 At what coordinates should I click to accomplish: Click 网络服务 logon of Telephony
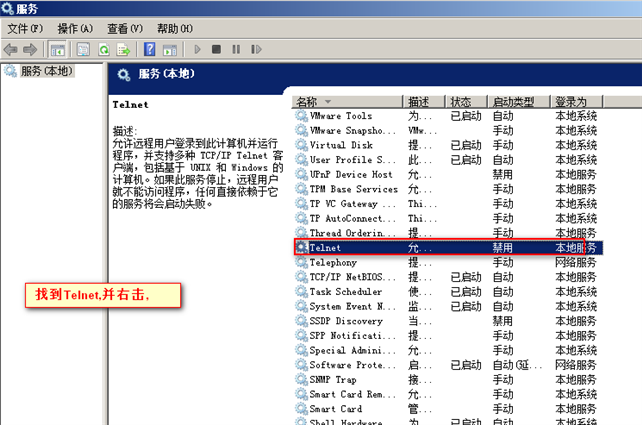pyautogui.click(x=576, y=262)
